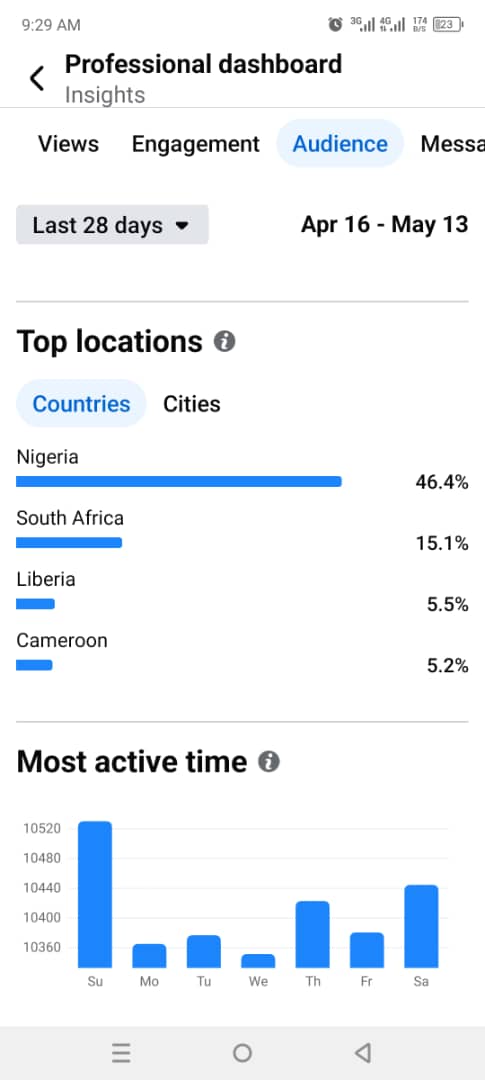Select the Audience tab
Viewport: 485px width, 1080px height.
point(340,143)
